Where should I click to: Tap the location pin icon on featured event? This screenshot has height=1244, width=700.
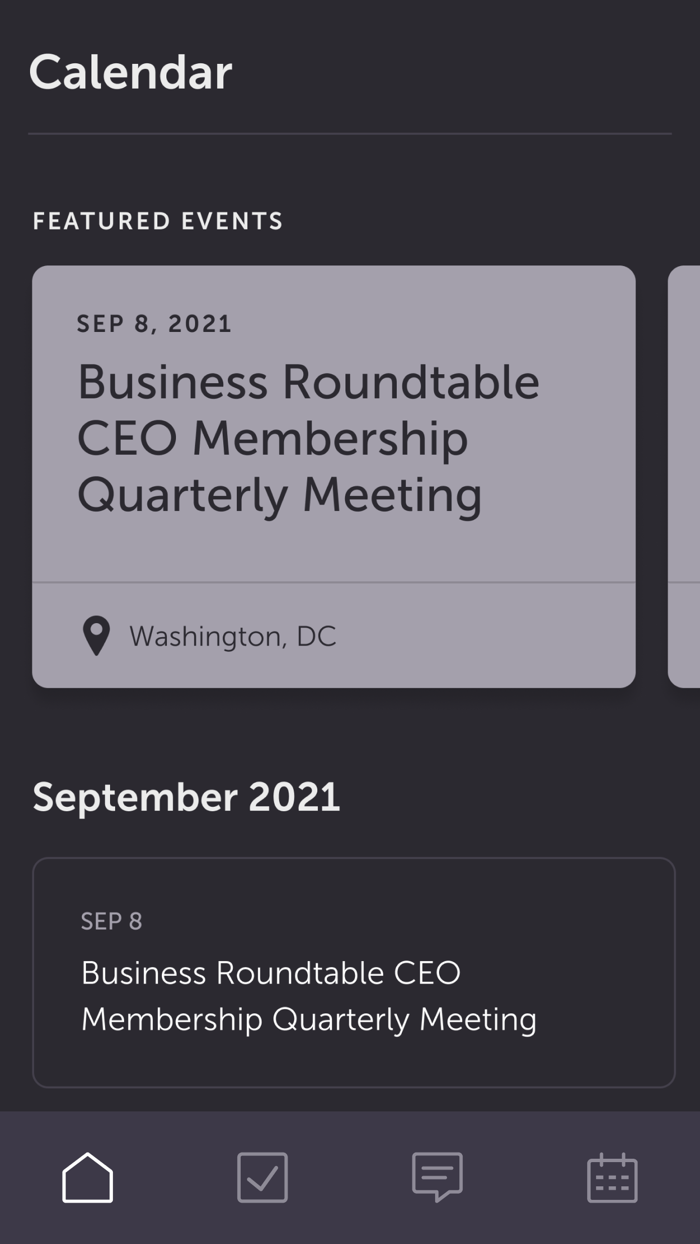[x=95, y=634]
